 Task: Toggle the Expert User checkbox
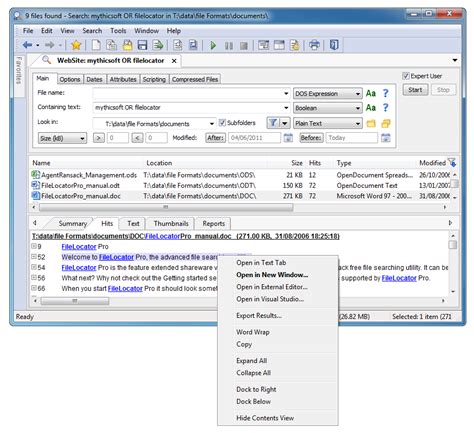click(x=406, y=76)
